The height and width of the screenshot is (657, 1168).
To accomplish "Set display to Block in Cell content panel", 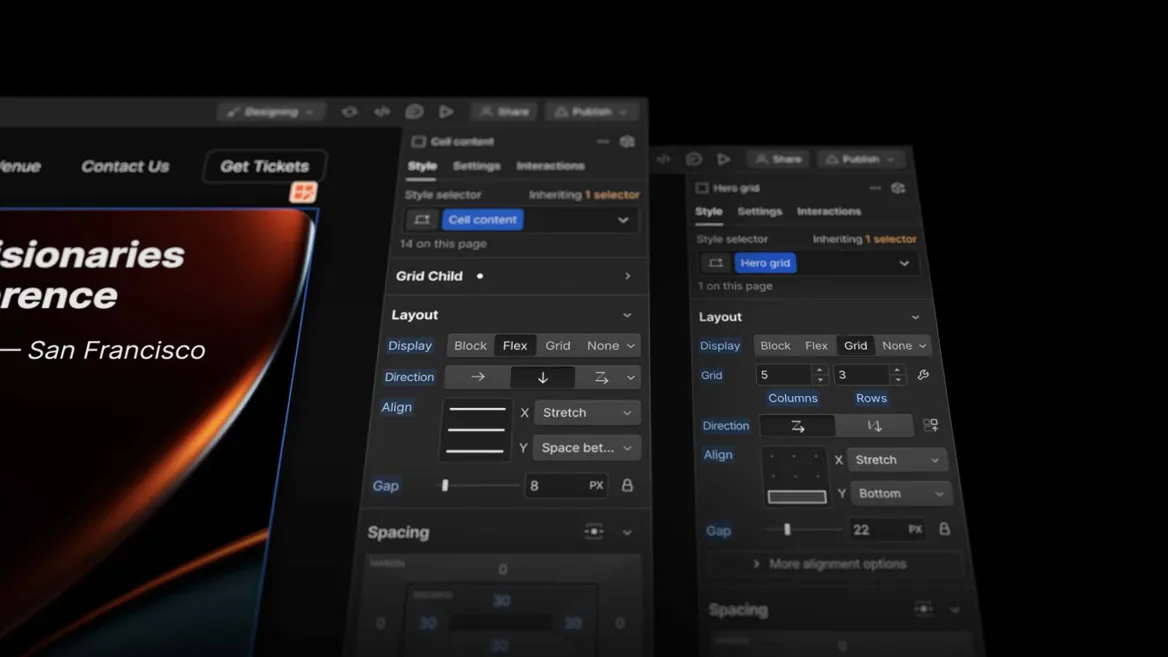I will point(470,346).
